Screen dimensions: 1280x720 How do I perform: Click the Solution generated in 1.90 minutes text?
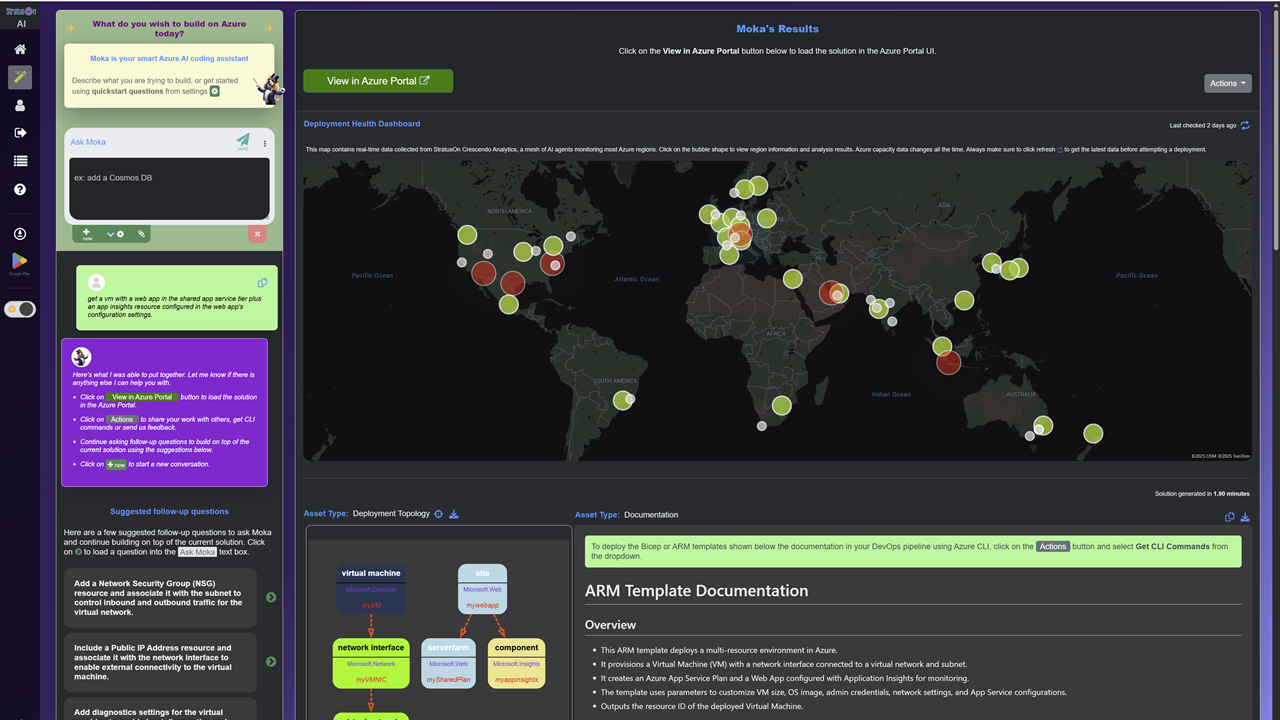pyautogui.click(x=1202, y=493)
